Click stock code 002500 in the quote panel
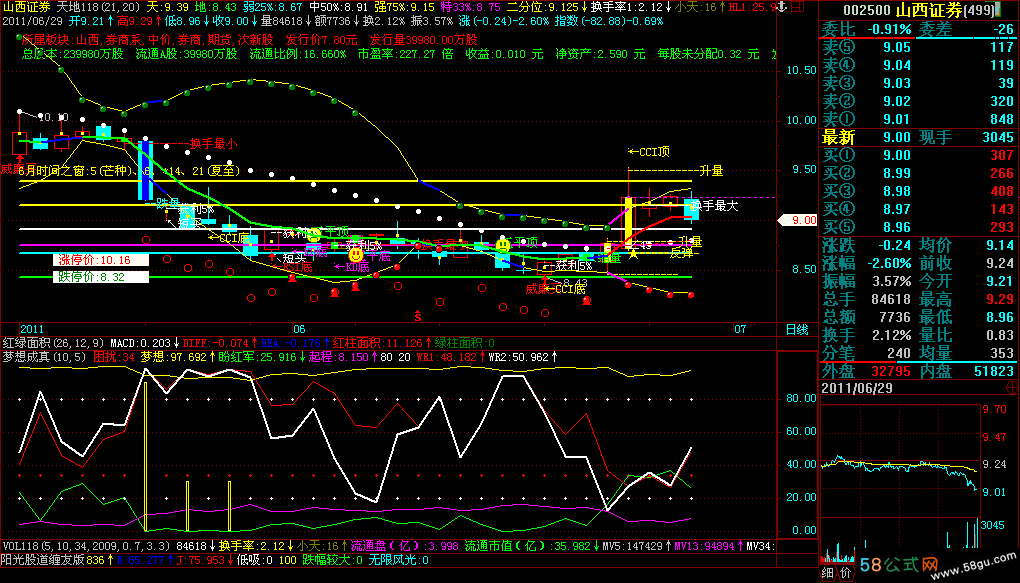Viewport: 1020px width, 583px height. (866, 10)
